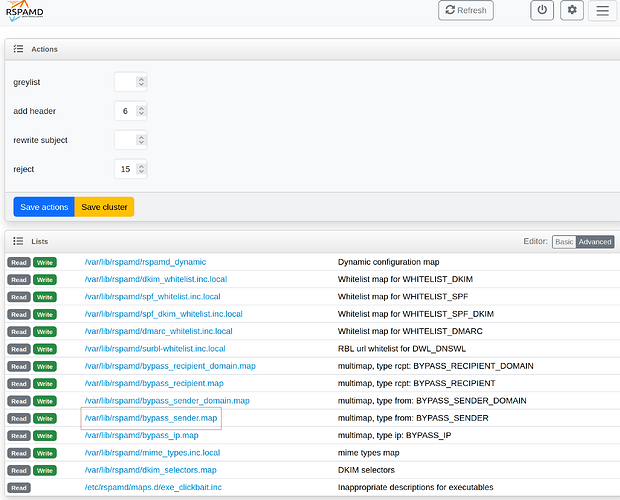Viewport: 620px width, 500px height.
Task: Open the hamburger navigation menu
Action: pyautogui.click(x=602, y=10)
